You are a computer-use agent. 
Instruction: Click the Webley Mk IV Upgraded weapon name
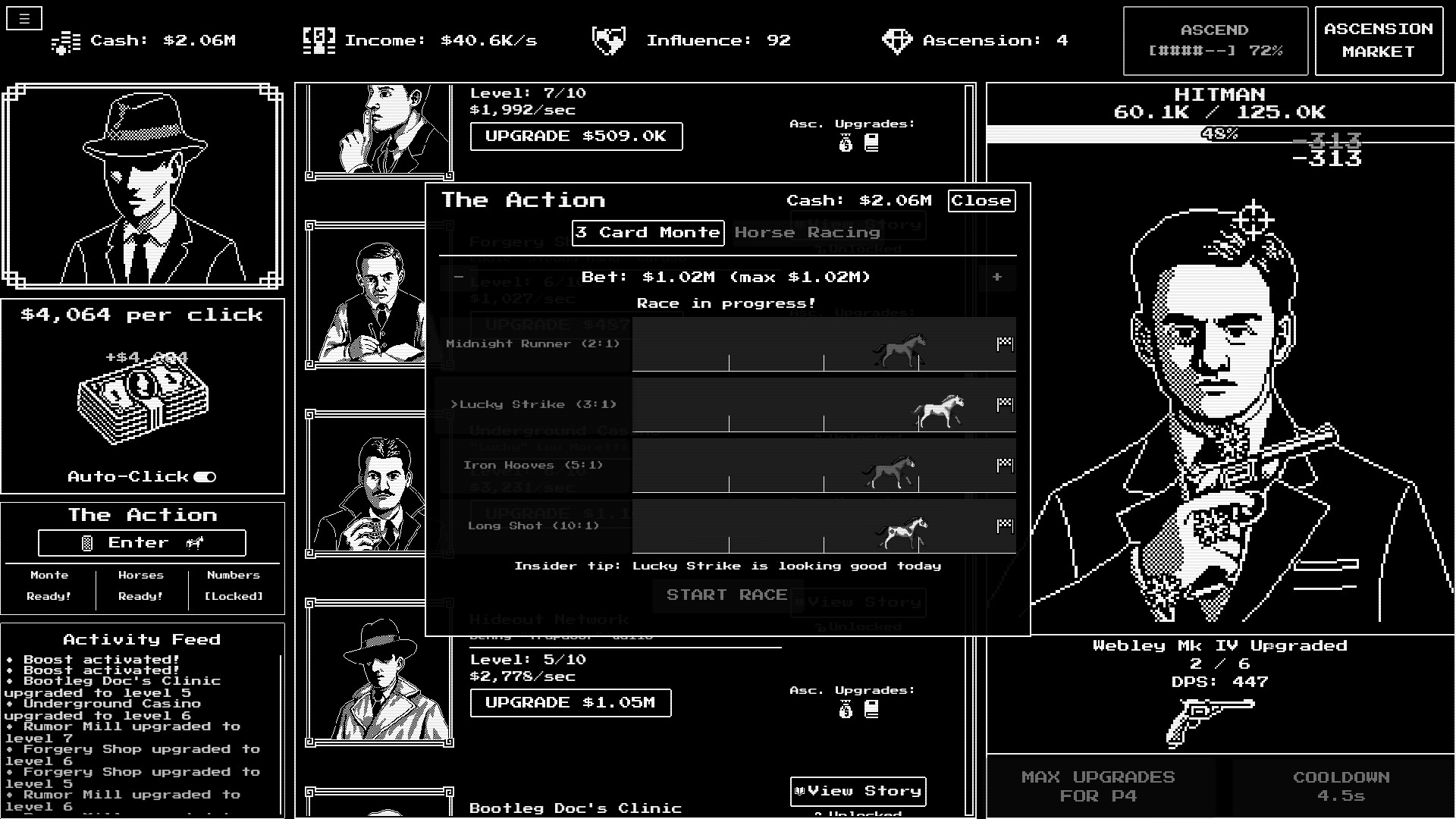click(1219, 646)
